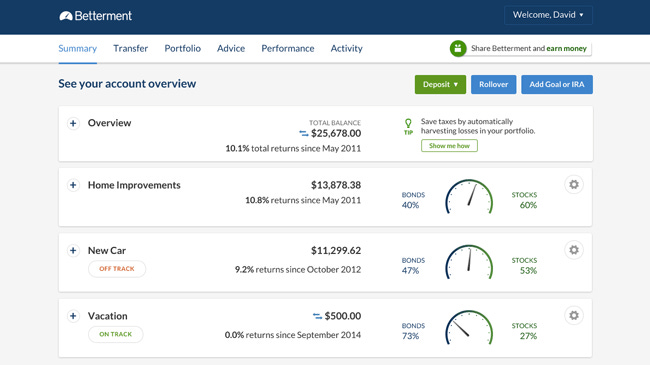Open the Vacation goal settings gear
650x365 pixels.
tap(574, 316)
